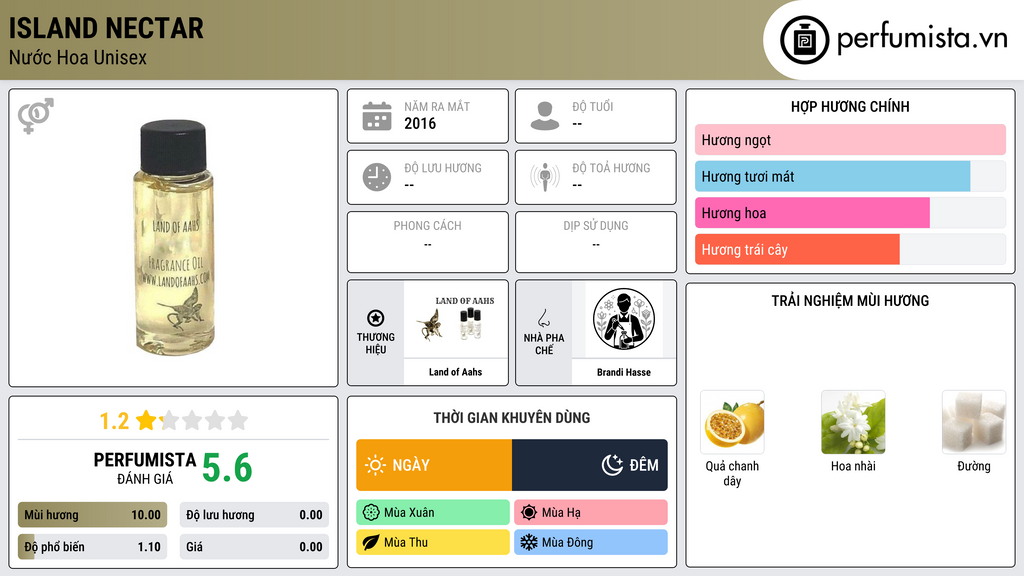The image size is (1024, 576).
Task: Open the Island Nectar bottle image
Action: coord(173,238)
